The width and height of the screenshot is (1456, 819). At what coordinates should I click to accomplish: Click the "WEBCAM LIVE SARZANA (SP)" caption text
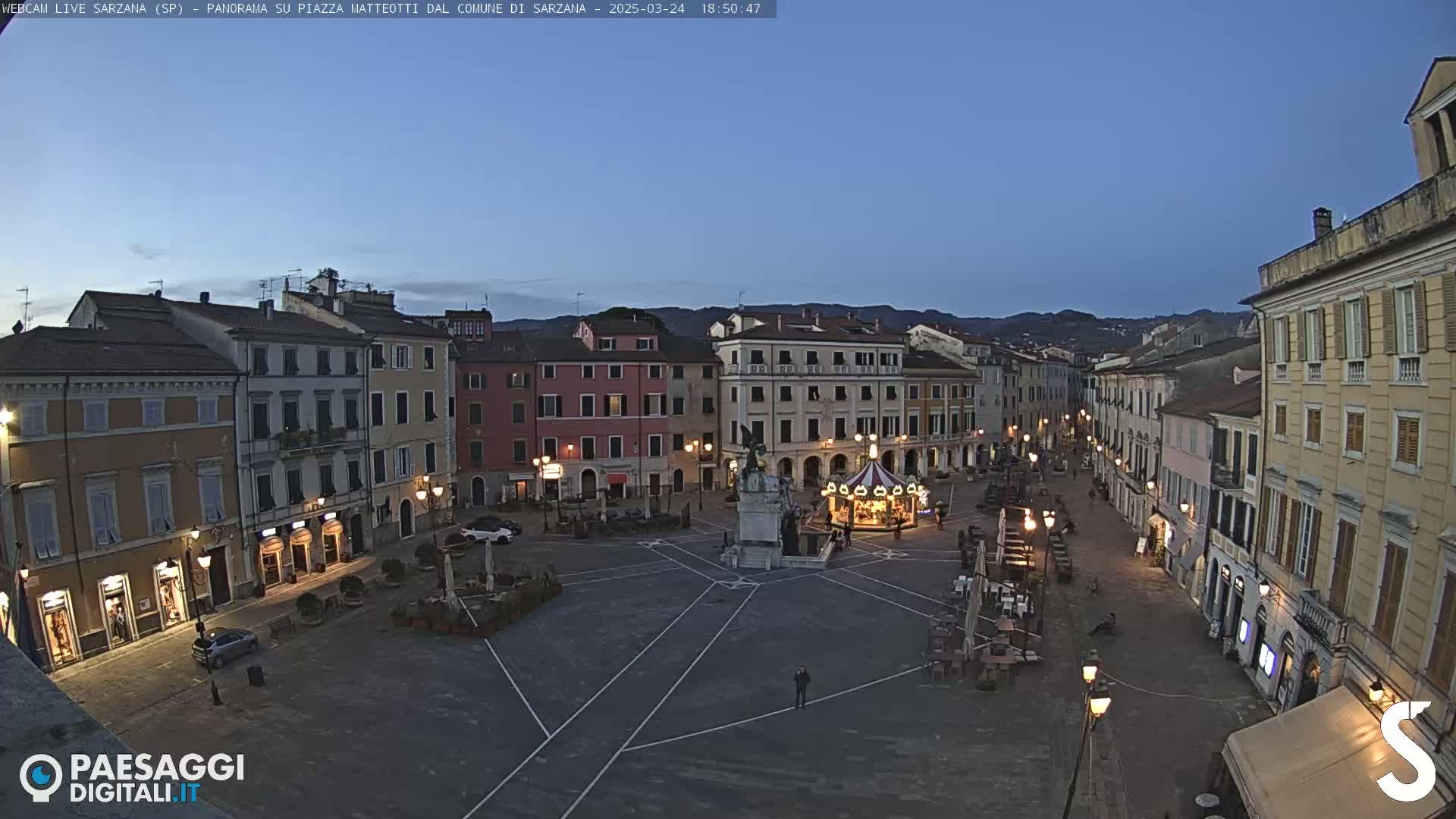[93, 8]
